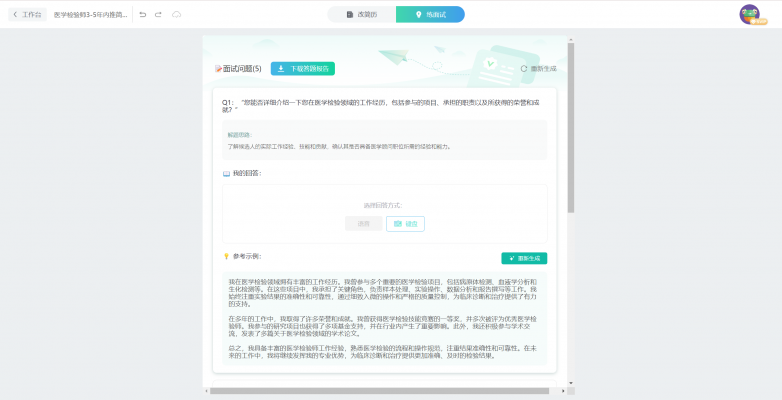Click the scrollbar up arrow
The width and height of the screenshot is (782, 400).
pos(571,39)
